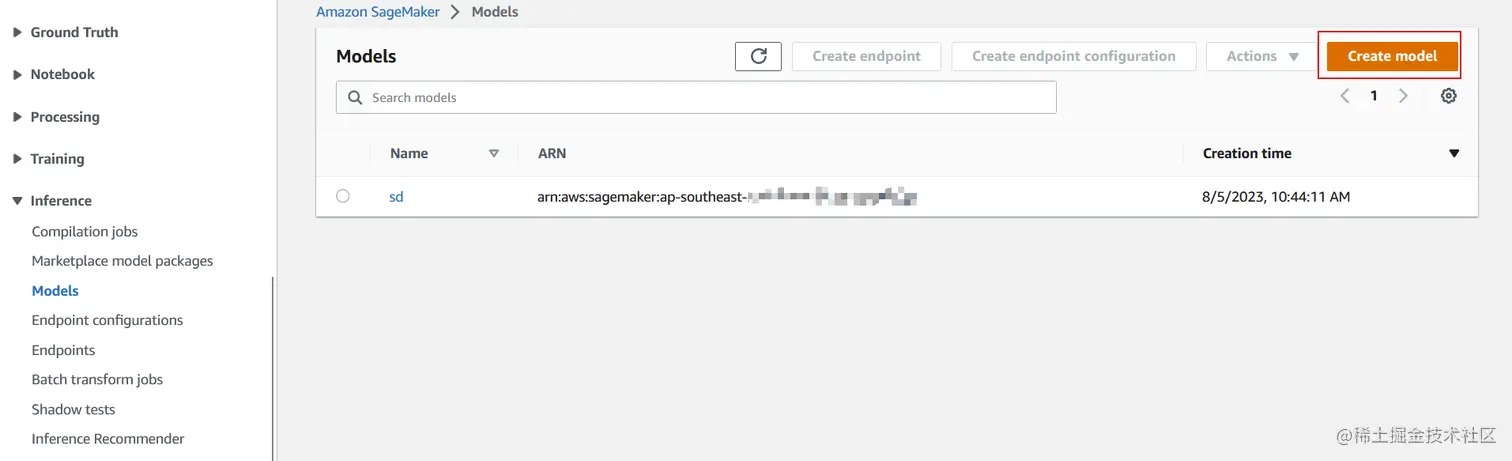
Task: Expand Processing section
Action: [x=18, y=117]
